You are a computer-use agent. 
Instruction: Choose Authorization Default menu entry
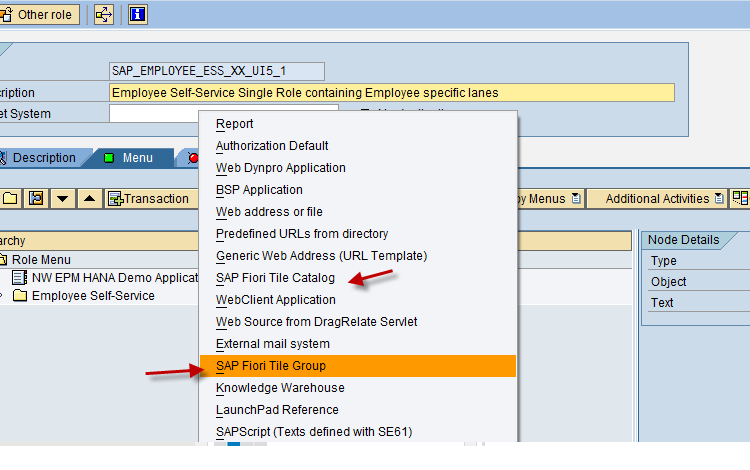click(358, 146)
